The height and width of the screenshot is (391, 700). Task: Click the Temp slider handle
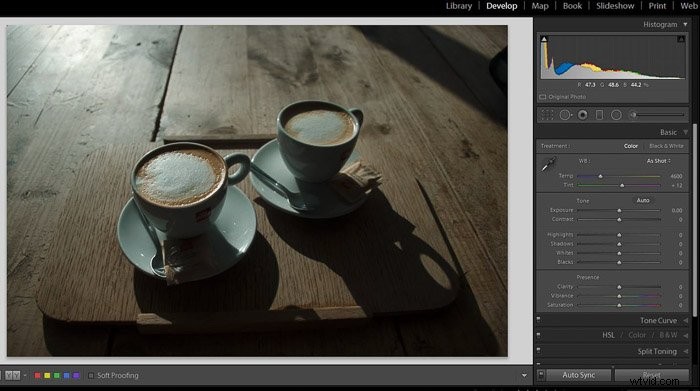click(600, 176)
